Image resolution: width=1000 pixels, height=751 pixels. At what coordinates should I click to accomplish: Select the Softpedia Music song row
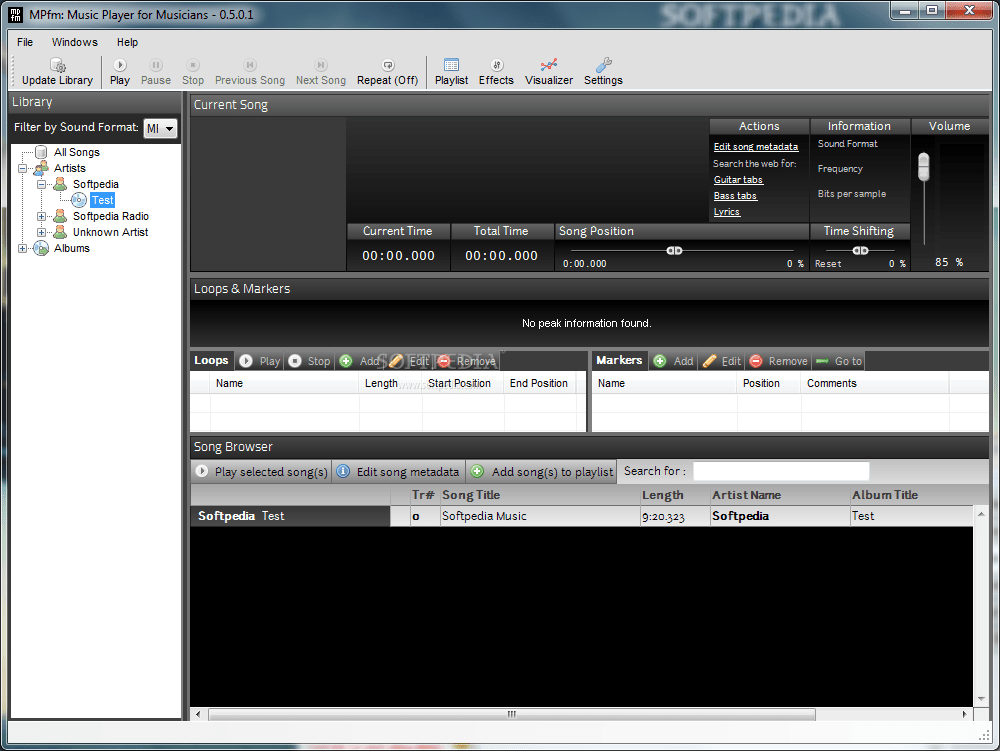682,516
